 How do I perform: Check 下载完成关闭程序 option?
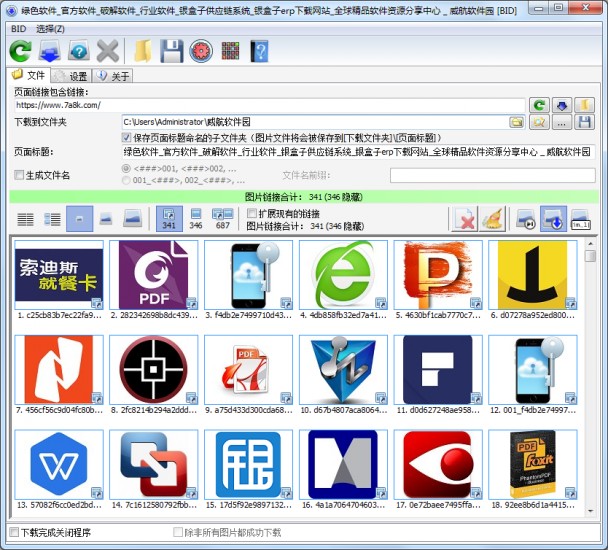click(14, 532)
